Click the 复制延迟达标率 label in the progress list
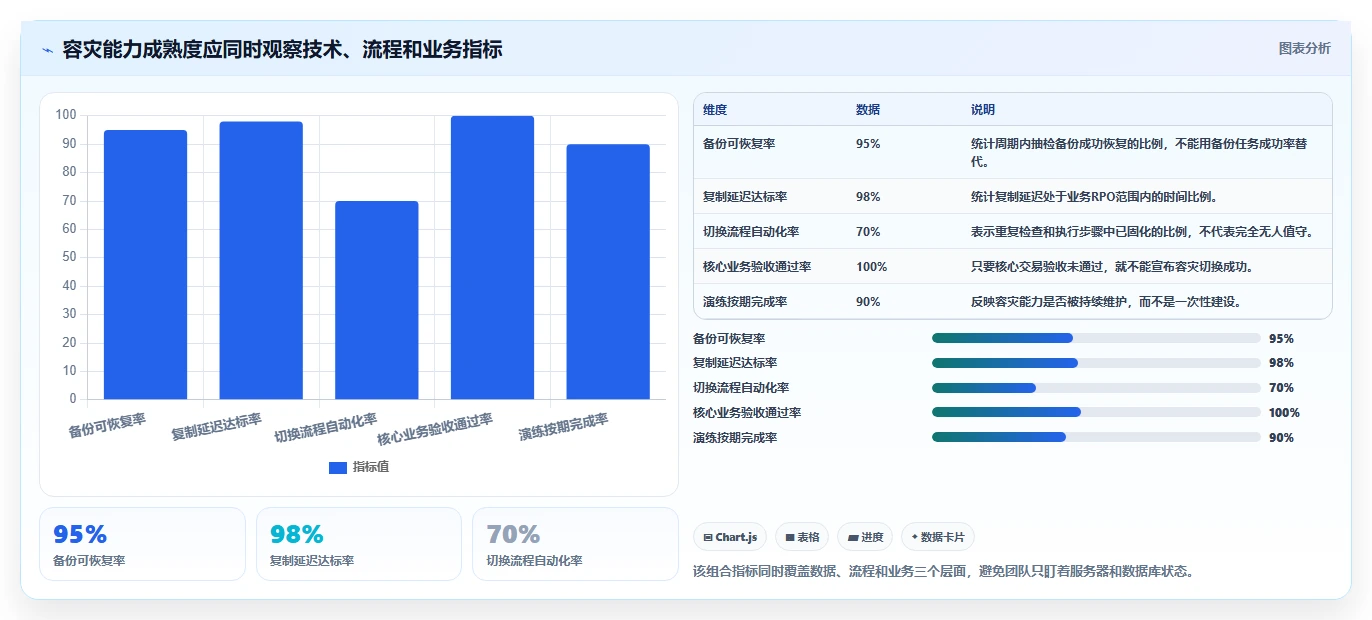1372x620 pixels. [735, 363]
